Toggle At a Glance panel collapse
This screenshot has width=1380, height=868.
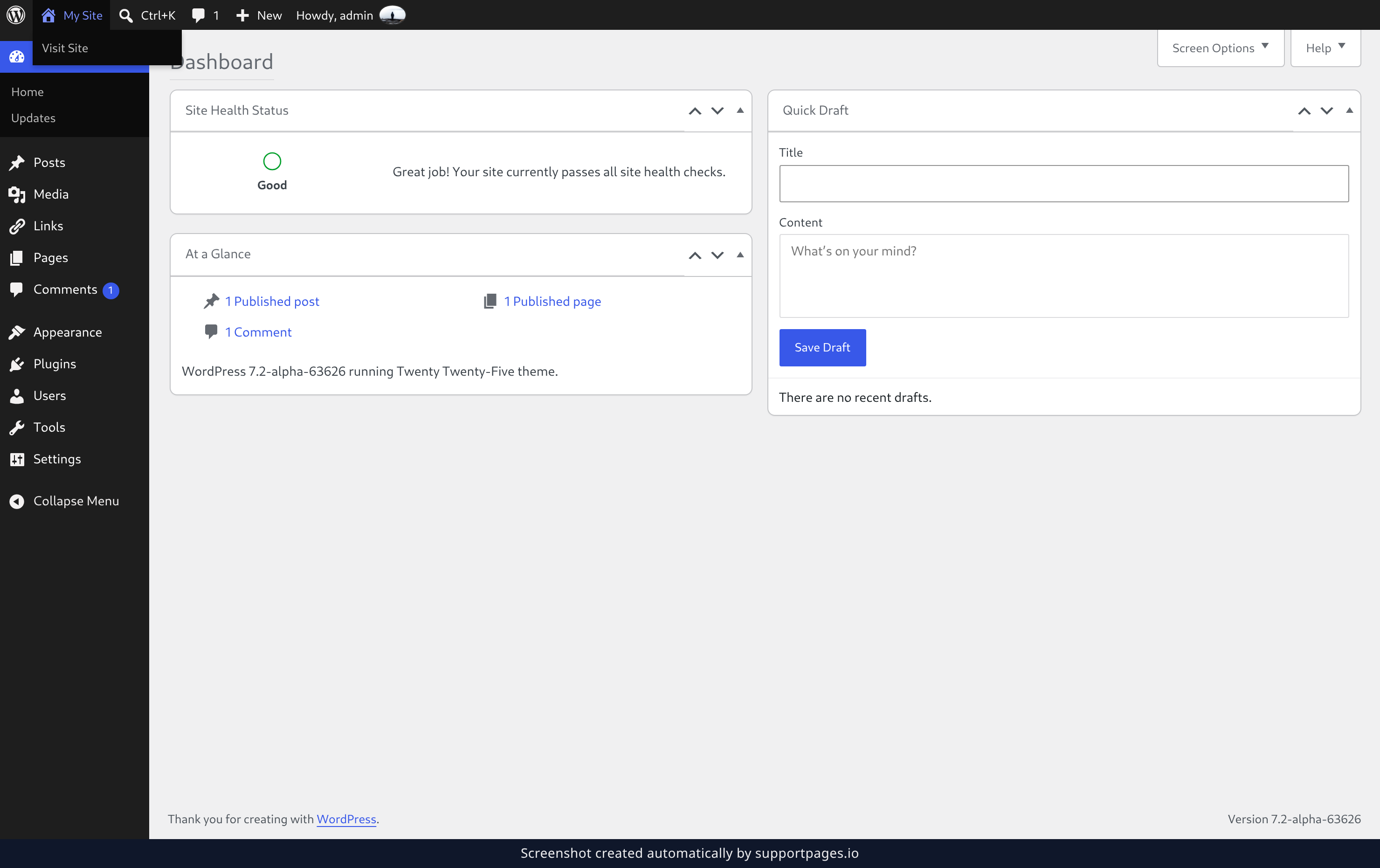click(x=740, y=255)
